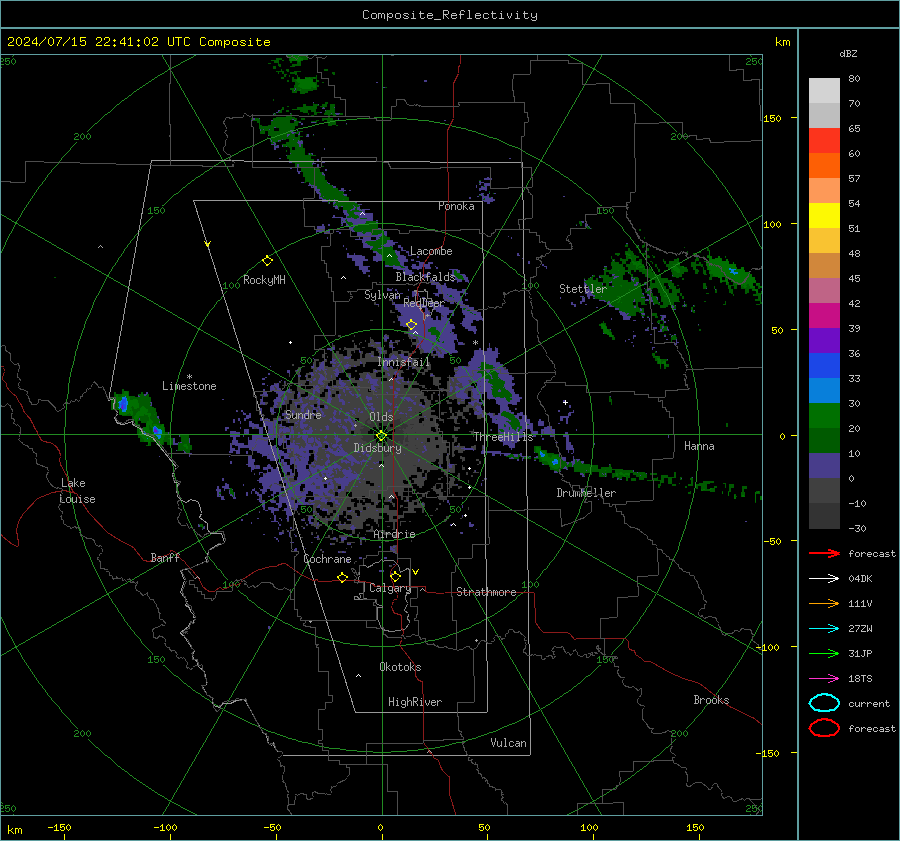Click the yellow diamond marker above RockyMH
This screenshot has height=841, width=900.
[267, 261]
